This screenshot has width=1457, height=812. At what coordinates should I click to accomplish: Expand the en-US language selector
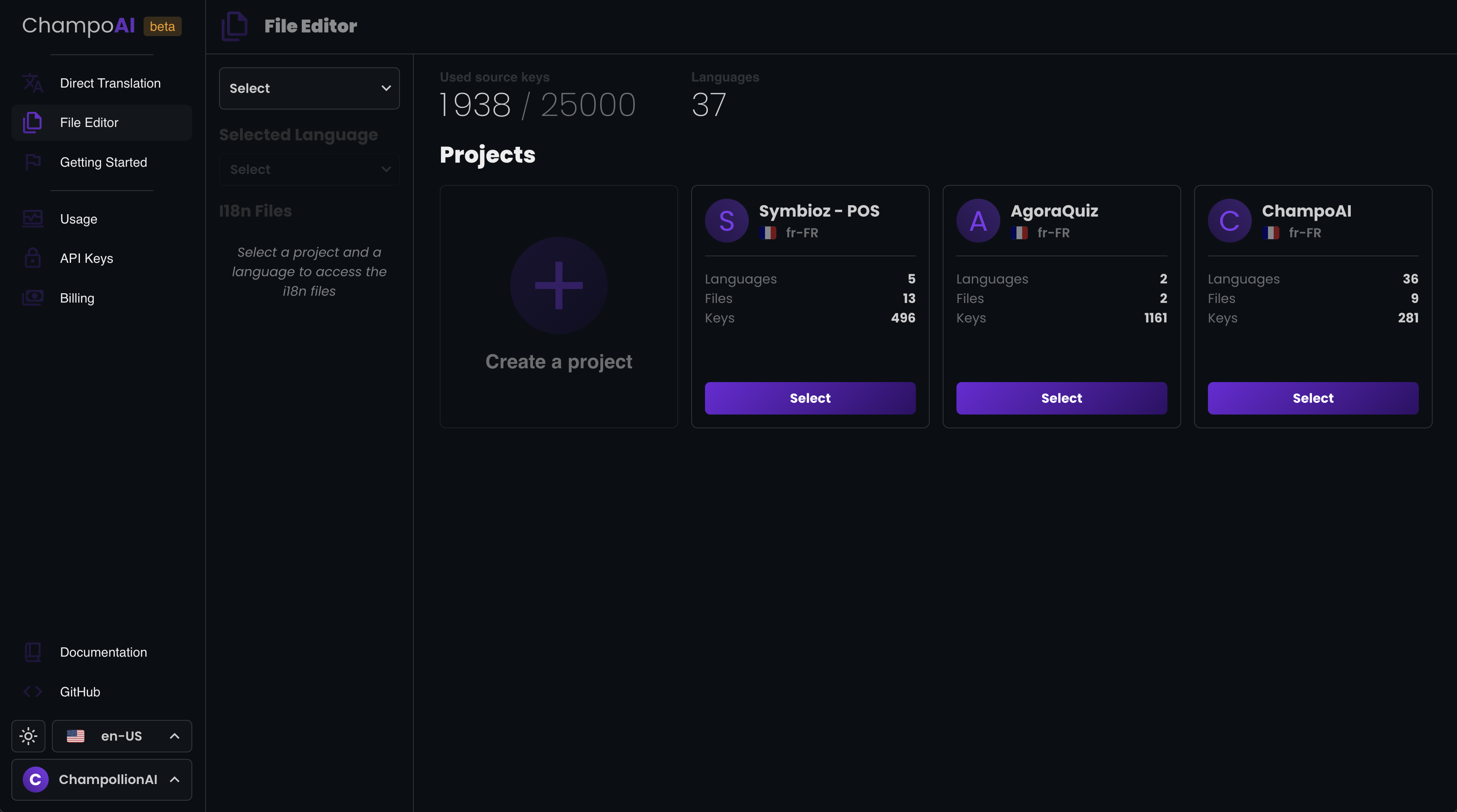[122, 736]
